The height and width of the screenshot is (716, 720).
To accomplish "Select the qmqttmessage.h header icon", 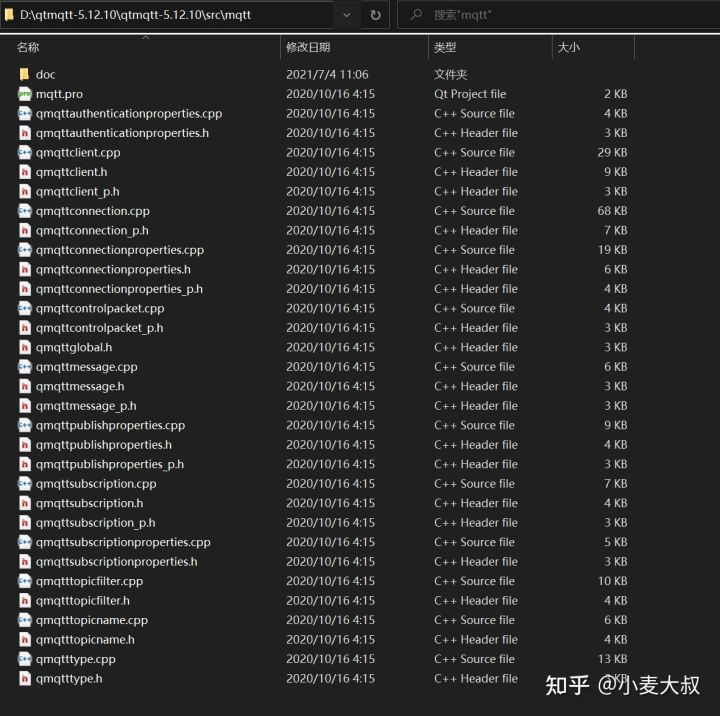I will pos(24,386).
